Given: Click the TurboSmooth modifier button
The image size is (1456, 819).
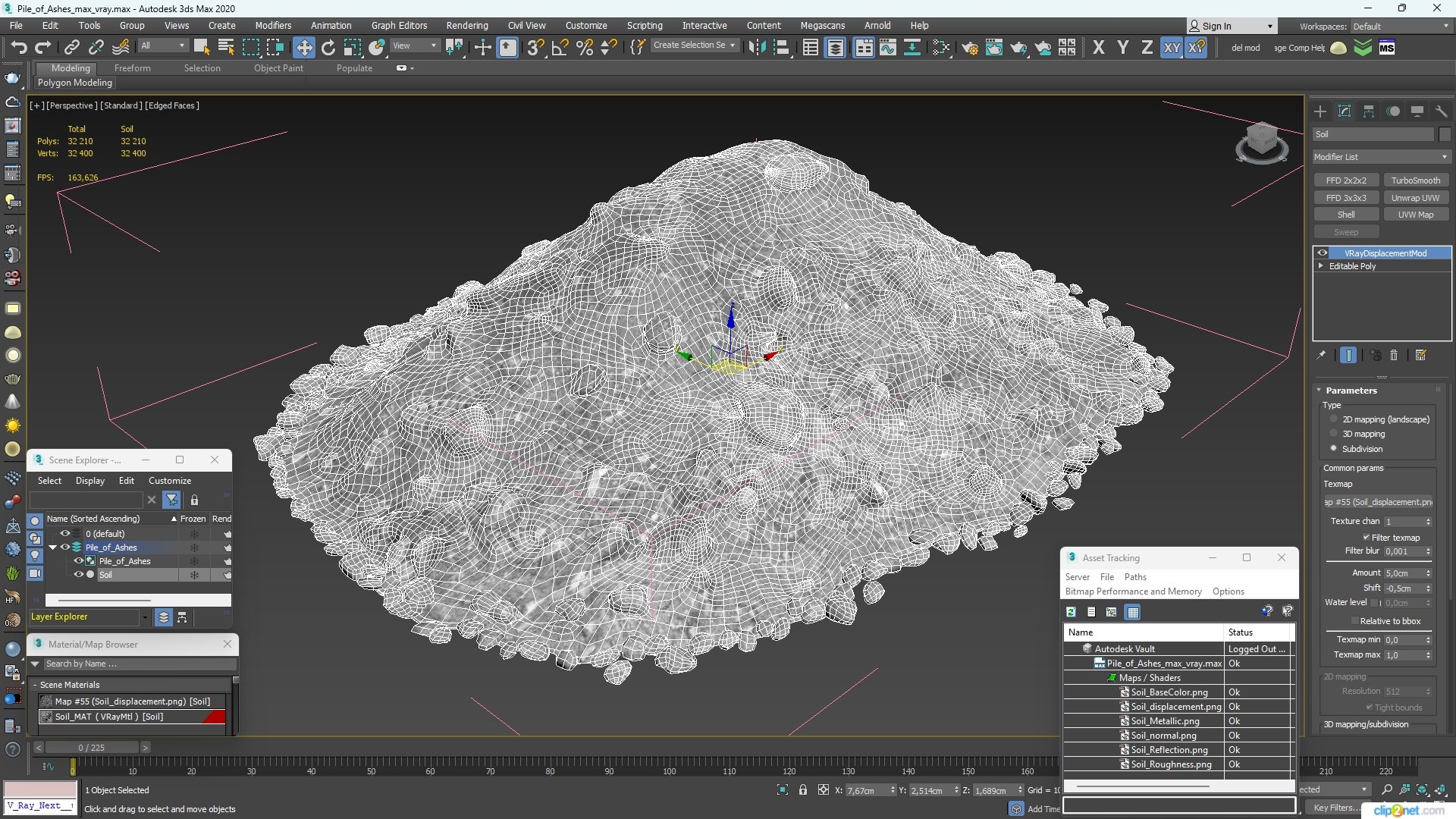Looking at the screenshot, I should [1415, 180].
